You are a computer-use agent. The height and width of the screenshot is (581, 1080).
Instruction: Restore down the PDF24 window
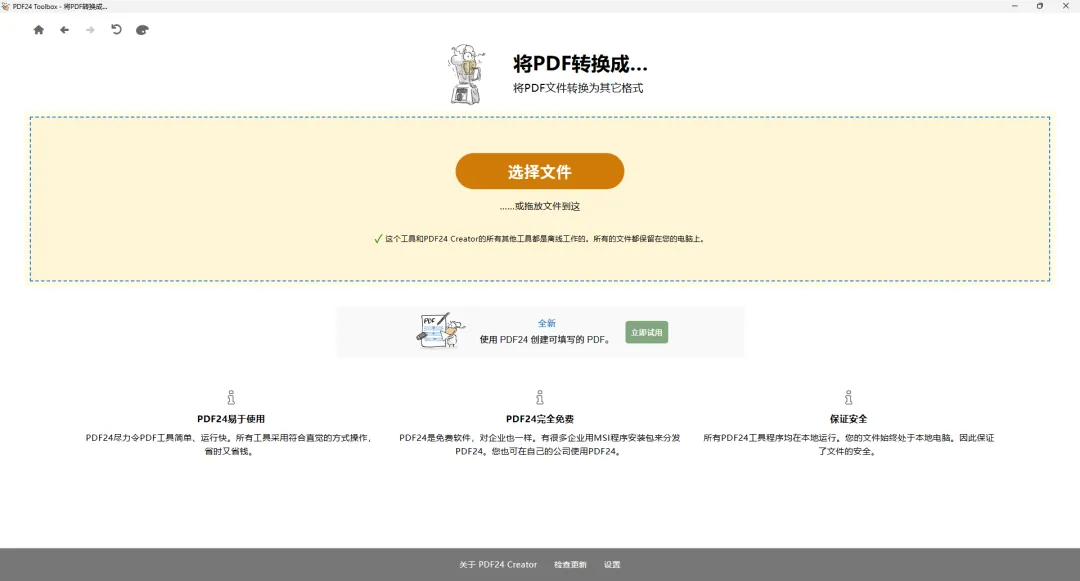point(1040,6)
